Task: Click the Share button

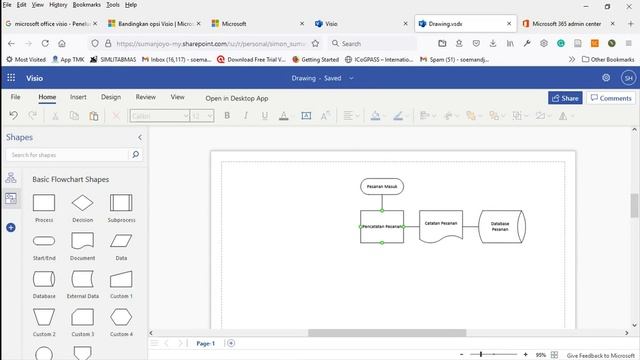Action: pos(565,98)
